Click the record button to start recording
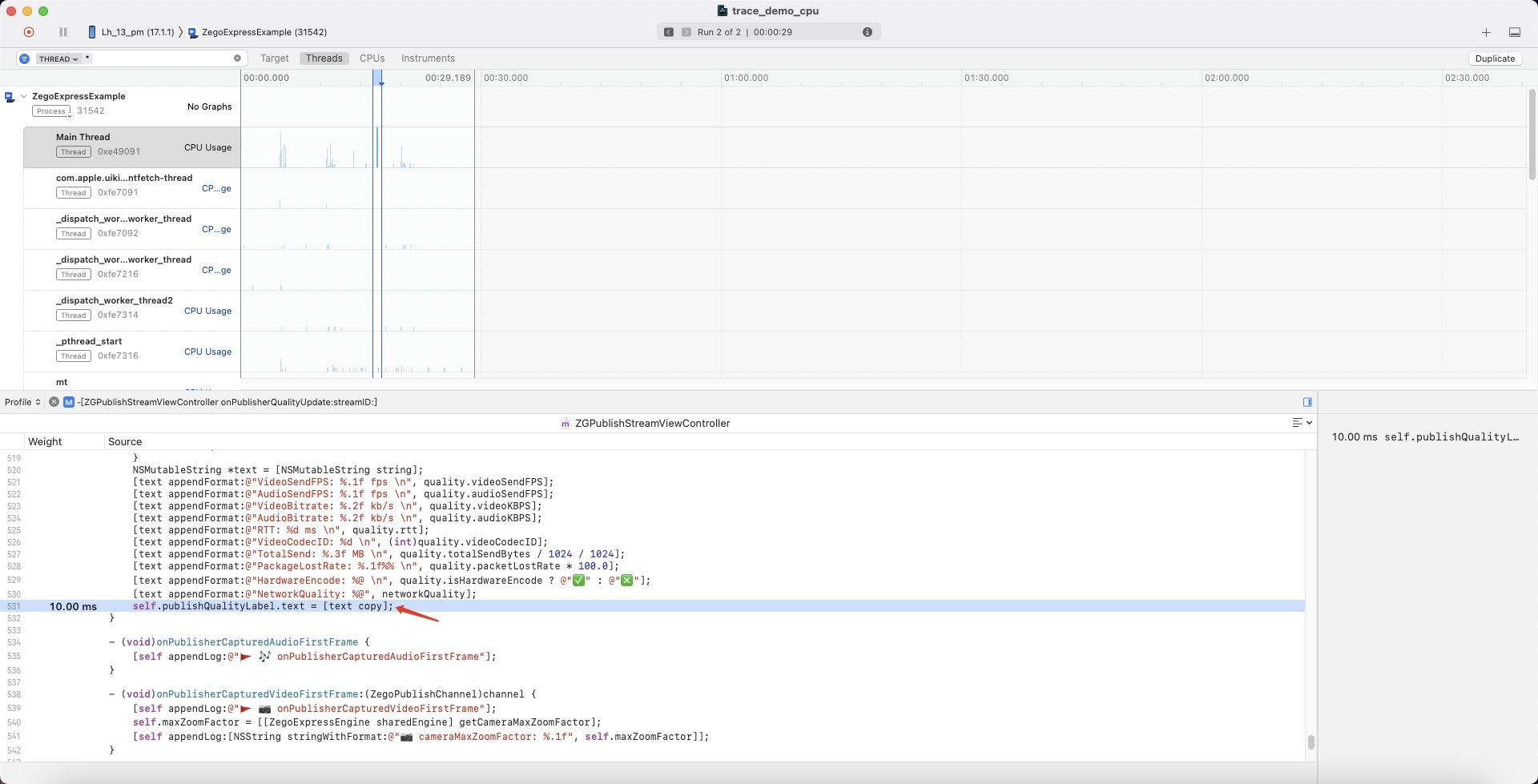 click(x=29, y=32)
